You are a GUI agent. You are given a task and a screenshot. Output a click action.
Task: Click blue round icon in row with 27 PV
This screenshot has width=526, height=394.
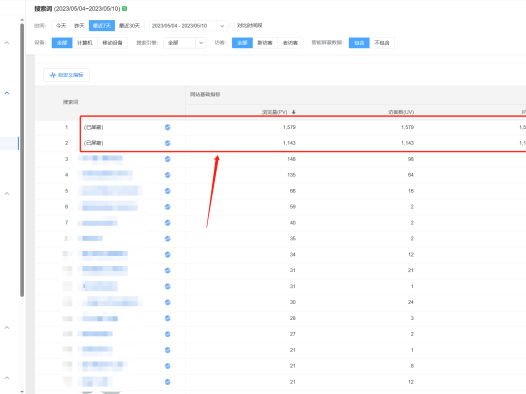tap(167, 334)
